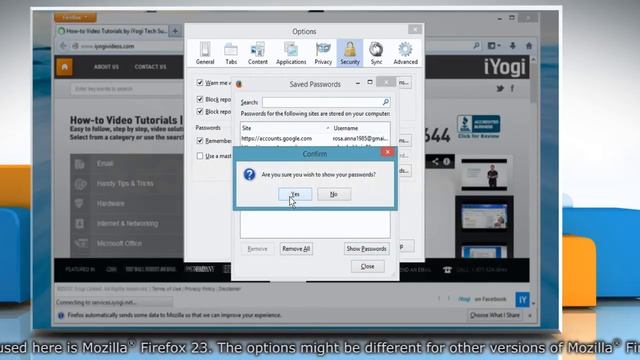Select the How-to Video Tutorials browser tab
This screenshot has width=640, height=360.
[x=112, y=31]
